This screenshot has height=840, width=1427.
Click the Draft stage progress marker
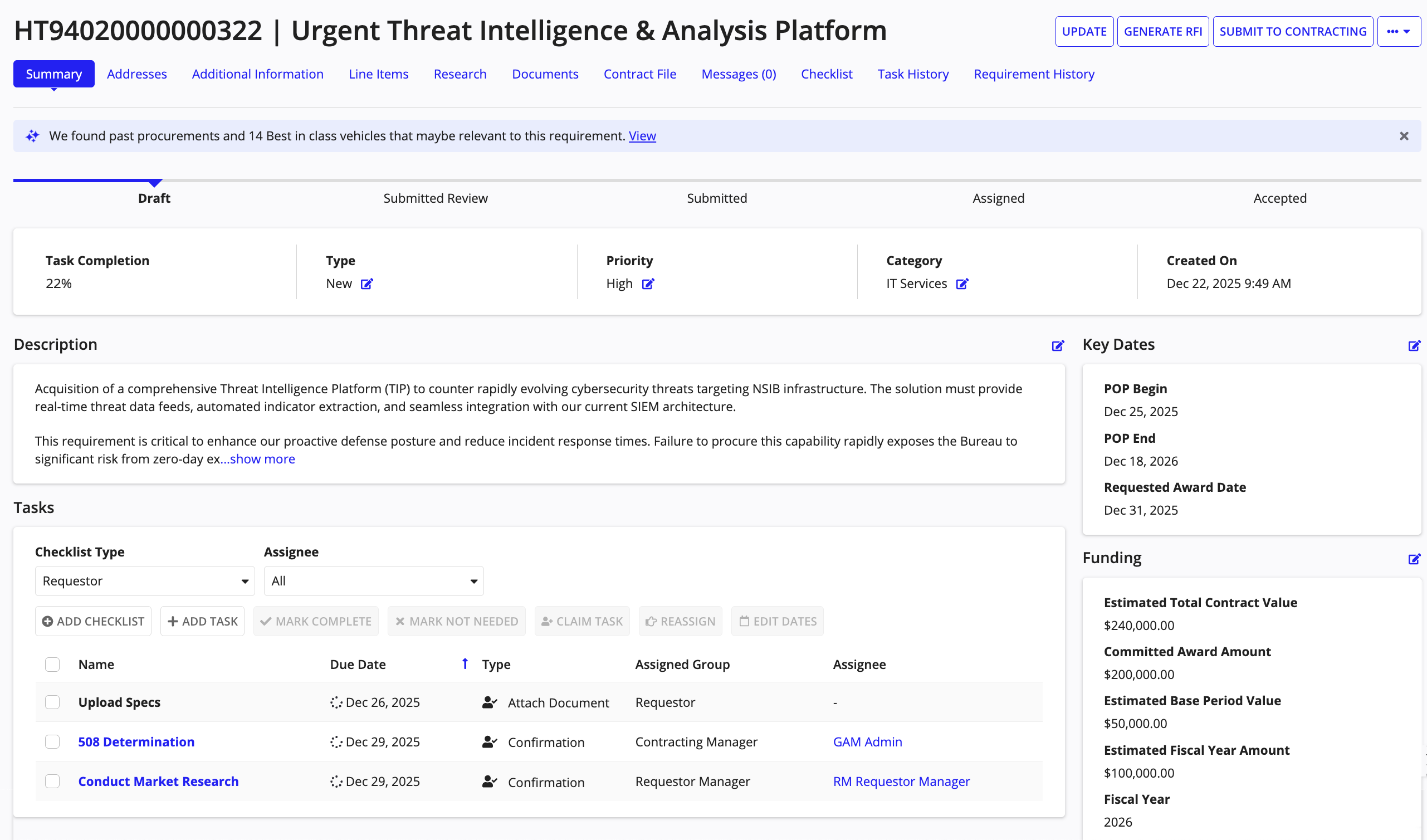155,183
